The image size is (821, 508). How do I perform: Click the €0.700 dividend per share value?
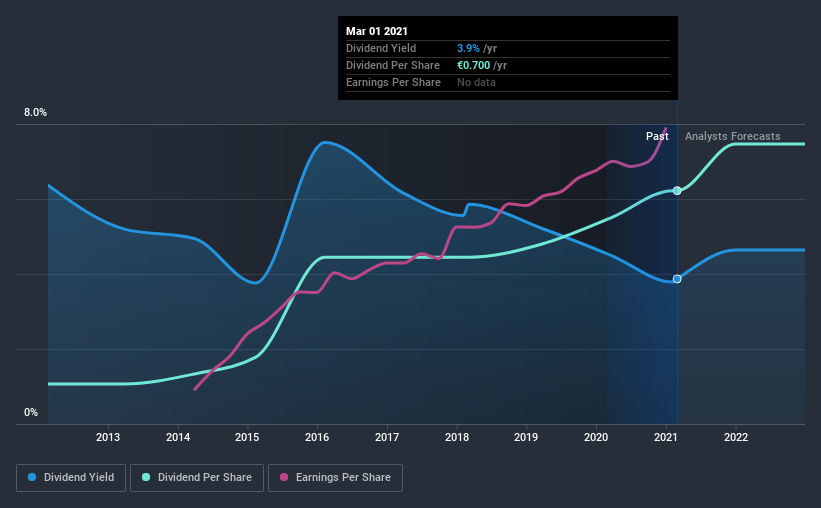(x=473, y=65)
